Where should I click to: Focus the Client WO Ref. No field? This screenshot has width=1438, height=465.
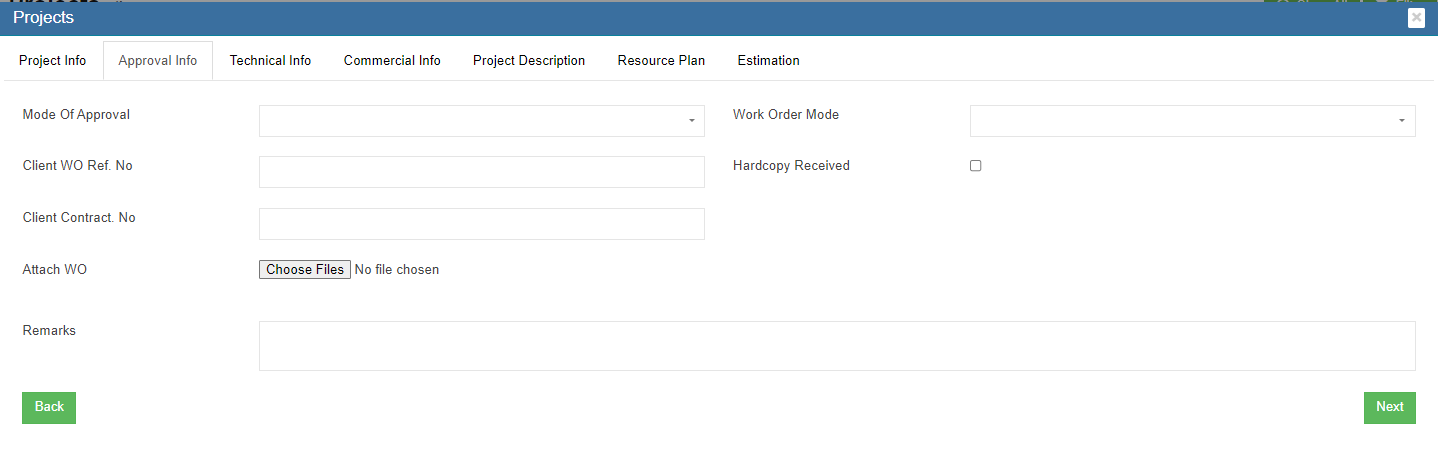coord(481,172)
